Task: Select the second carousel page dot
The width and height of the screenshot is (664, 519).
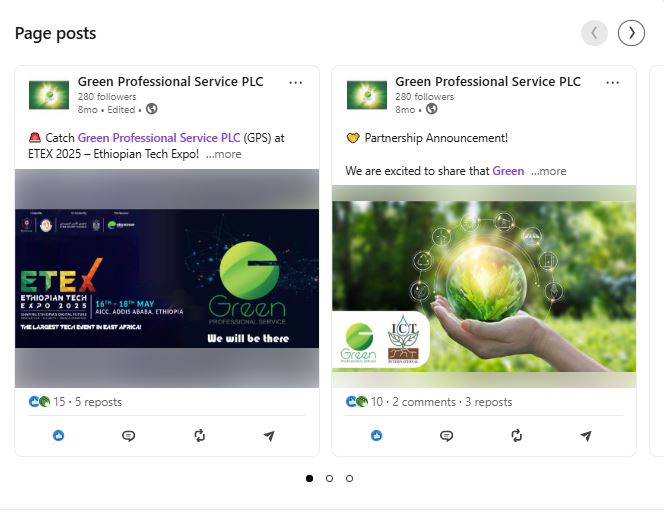Action: click(329, 478)
